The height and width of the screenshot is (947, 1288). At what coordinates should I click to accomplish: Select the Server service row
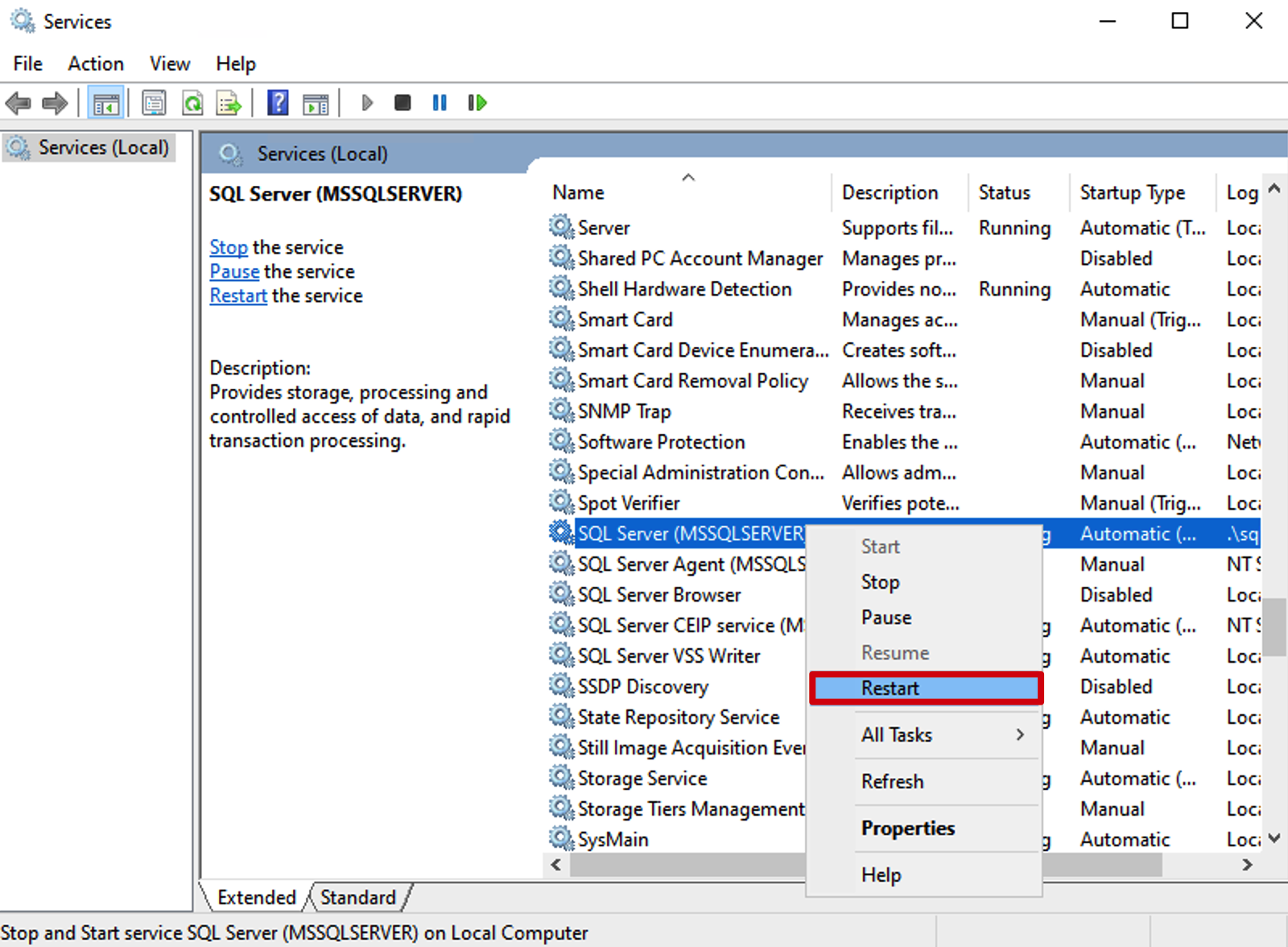(x=903, y=227)
